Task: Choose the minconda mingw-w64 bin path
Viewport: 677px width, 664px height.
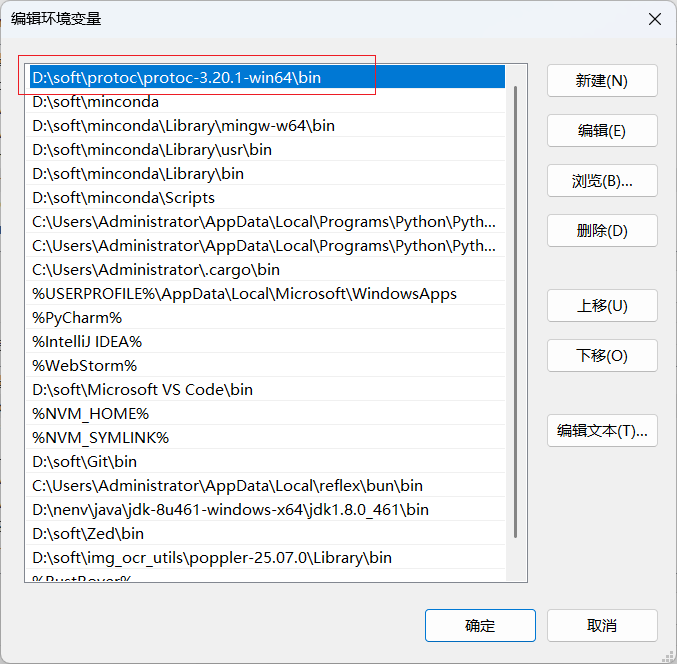Action: pos(184,126)
